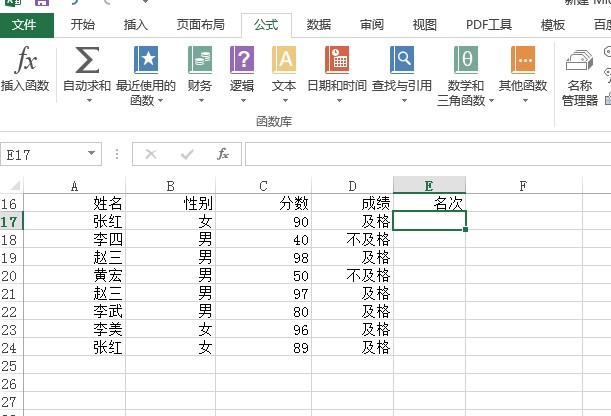Switch to the 开始 Home tab

tap(83, 25)
